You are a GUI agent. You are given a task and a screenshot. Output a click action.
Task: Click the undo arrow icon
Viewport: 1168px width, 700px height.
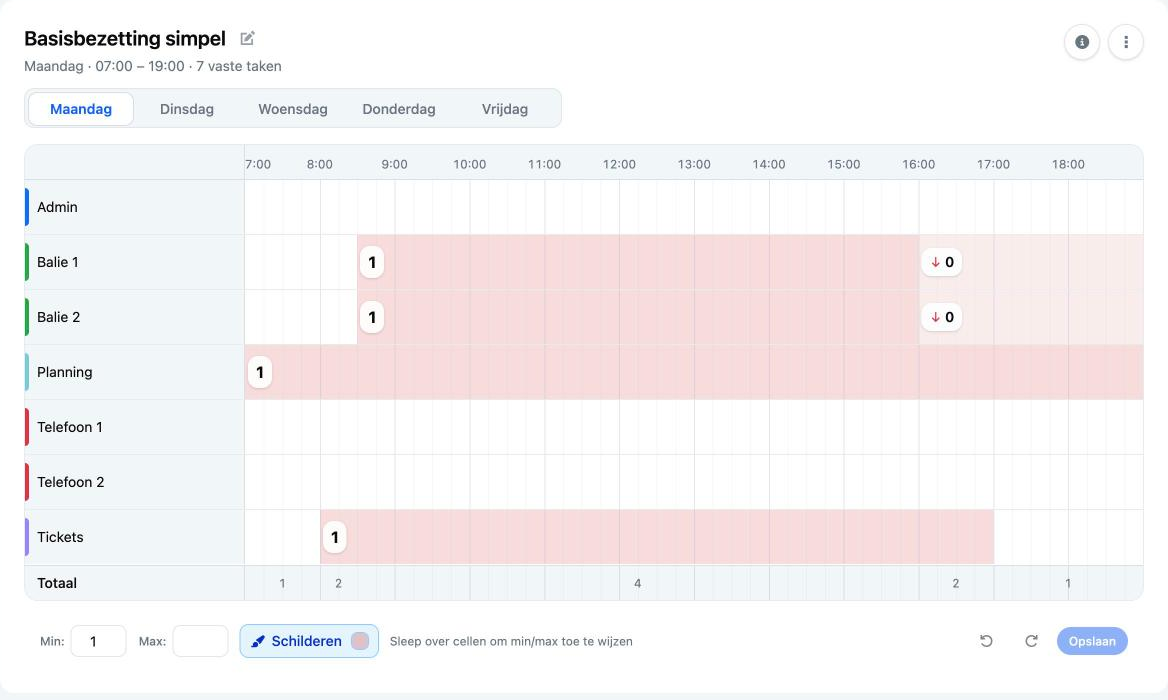point(986,641)
